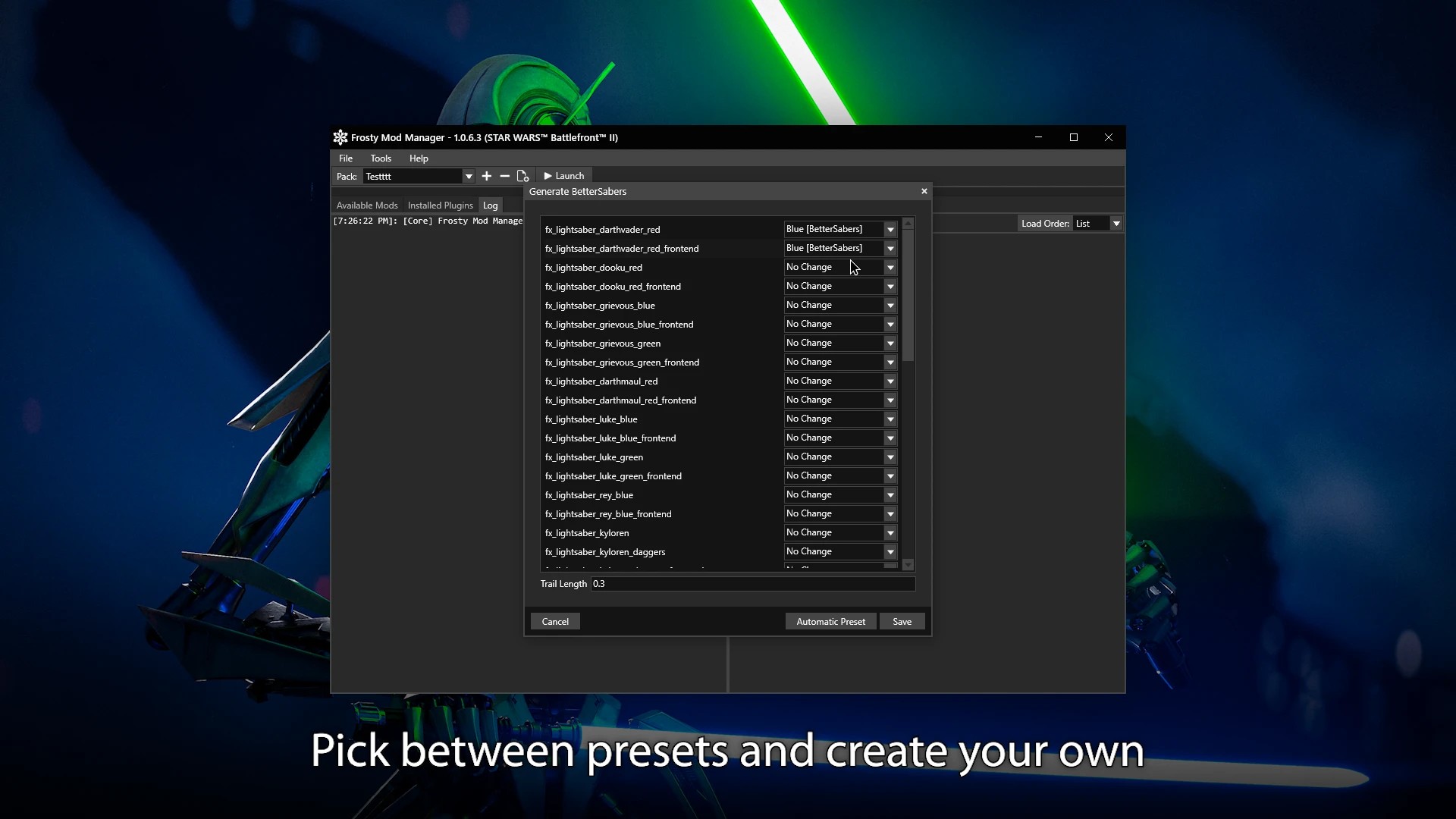
Task: Click the Frosty Mod Manager snowflake icon
Action: coord(340,137)
